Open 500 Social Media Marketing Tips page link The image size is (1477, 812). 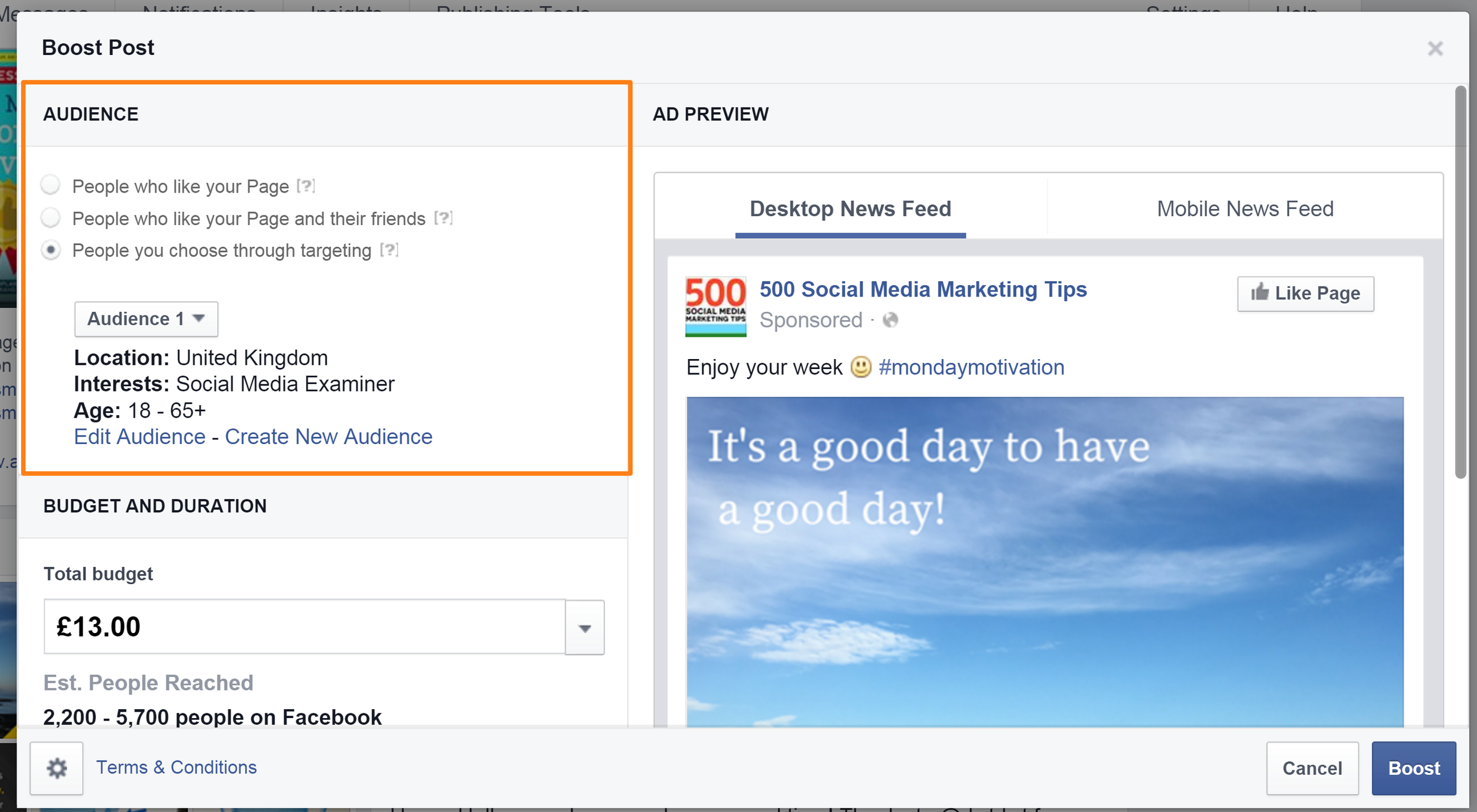pos(923,289)
